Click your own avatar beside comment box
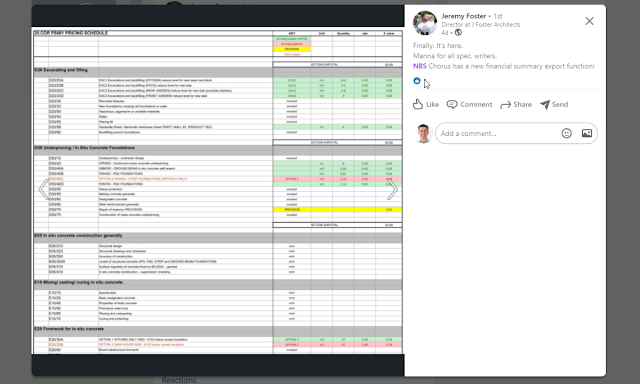The height and width of the screenshot is (384, 640). point(423,133)
